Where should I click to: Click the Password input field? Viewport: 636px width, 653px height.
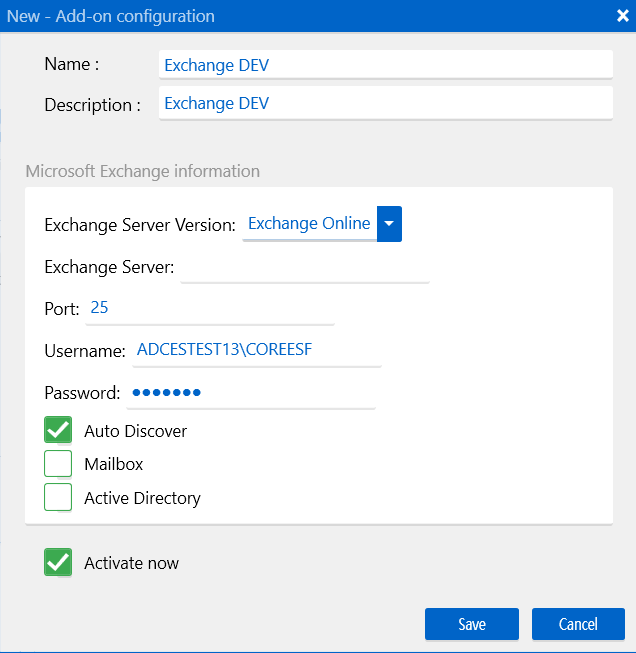pyautogui.click(x=251, y=392)
